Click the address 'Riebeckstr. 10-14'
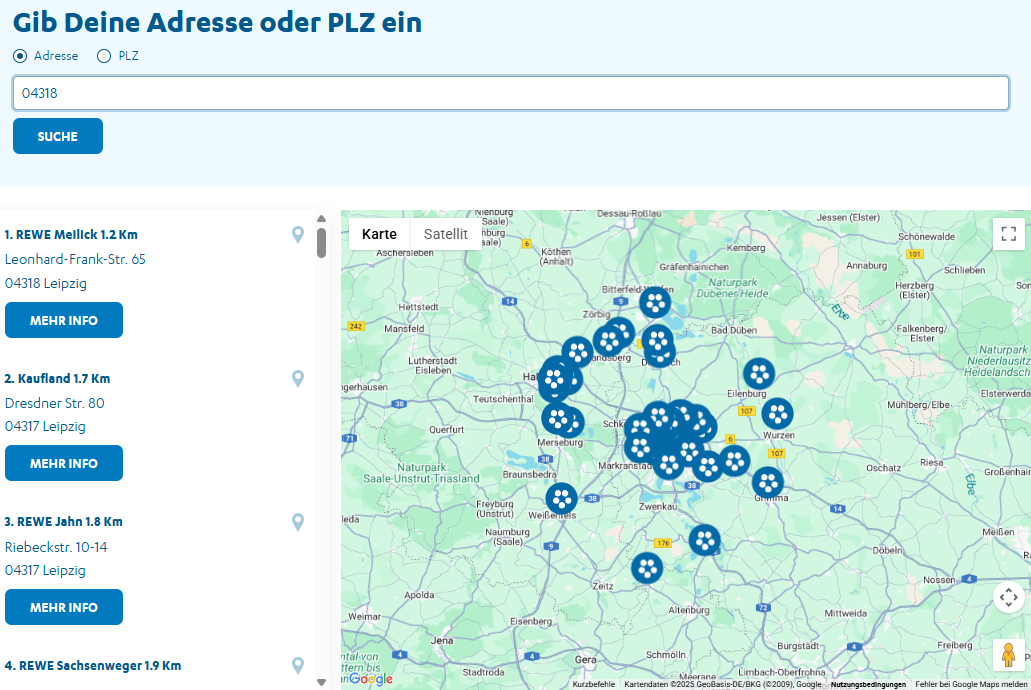1031x690 pixels. (56, 547)
